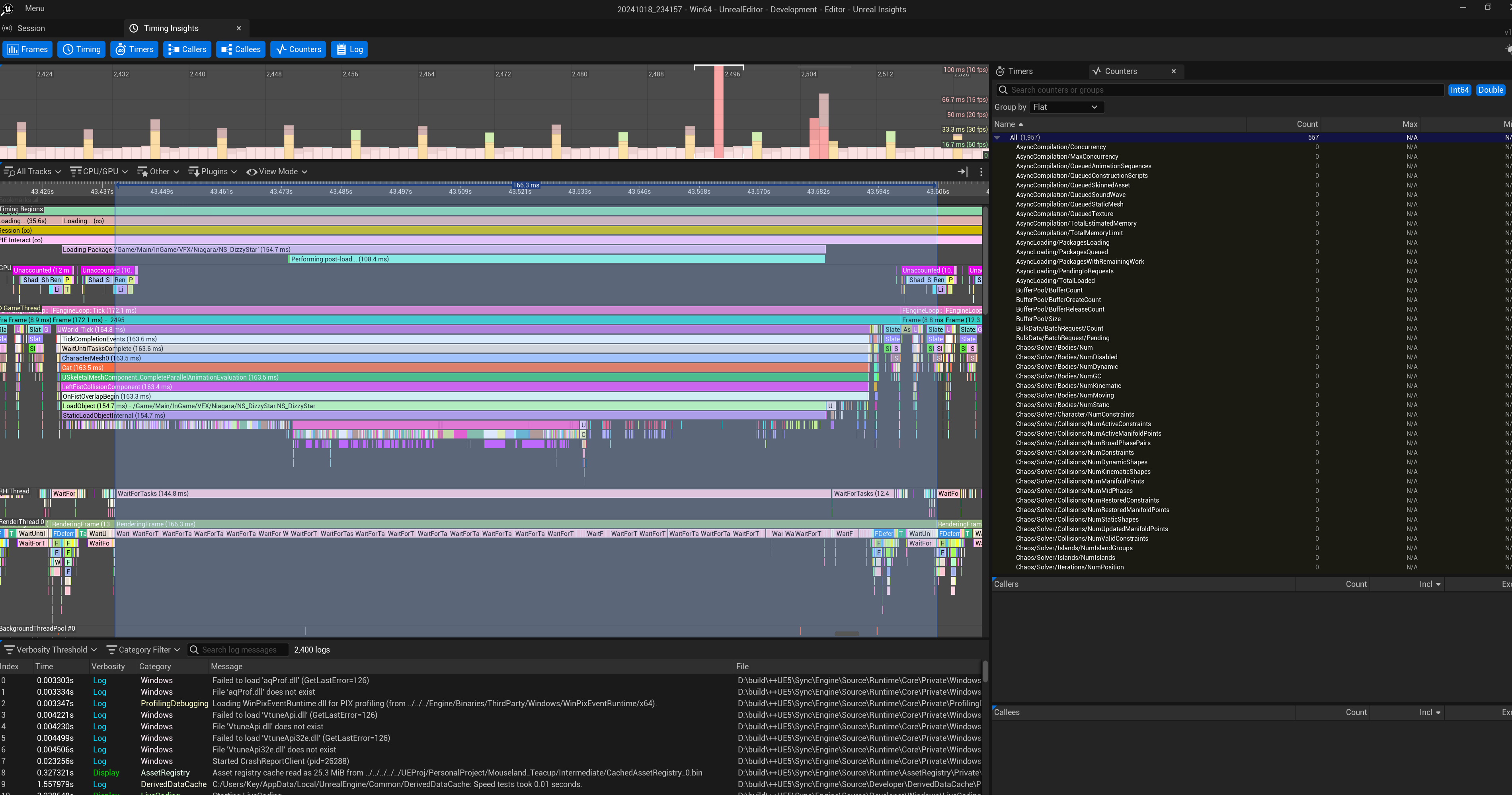Select the Asset registry cache read log row
Viewport: 1512px width, 795px height.
[x=491, y=773]
